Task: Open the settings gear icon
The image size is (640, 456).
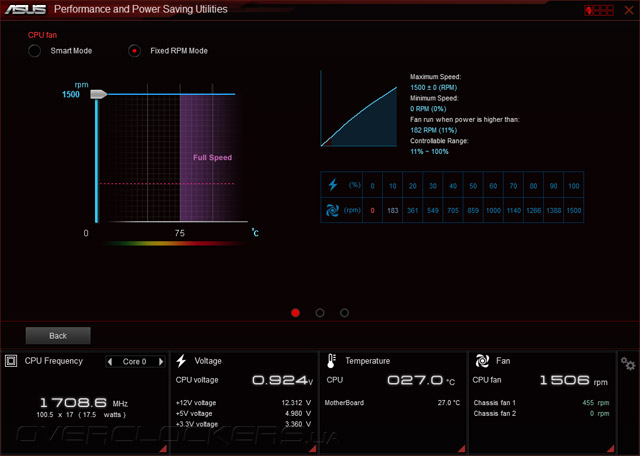Action: pos(628,363)
